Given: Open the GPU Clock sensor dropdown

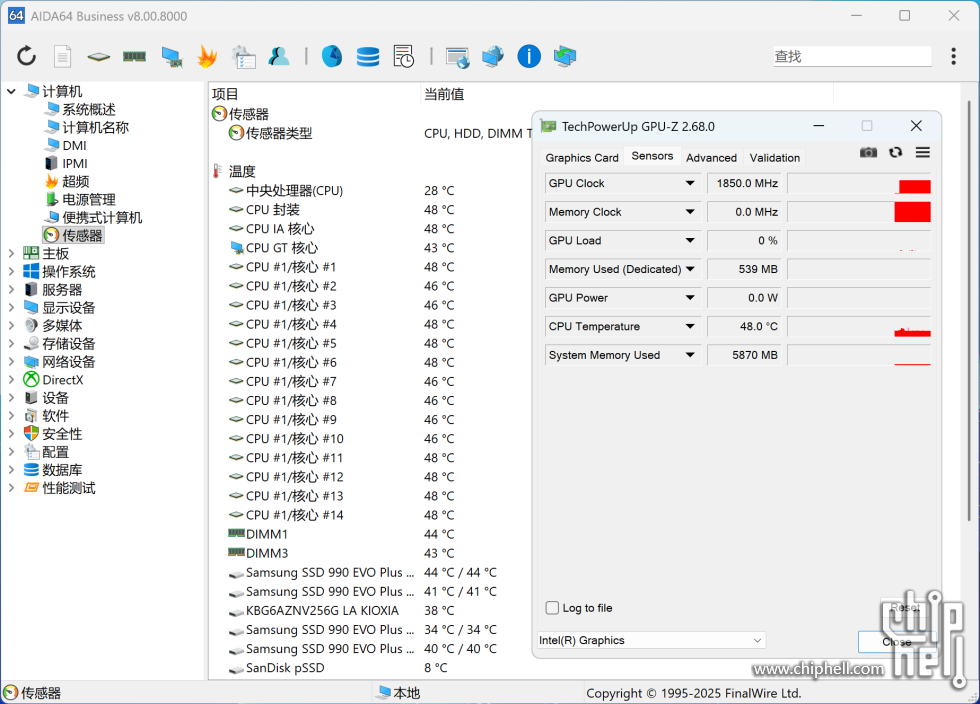Looking at the screenshot, I should coord(690,184).
